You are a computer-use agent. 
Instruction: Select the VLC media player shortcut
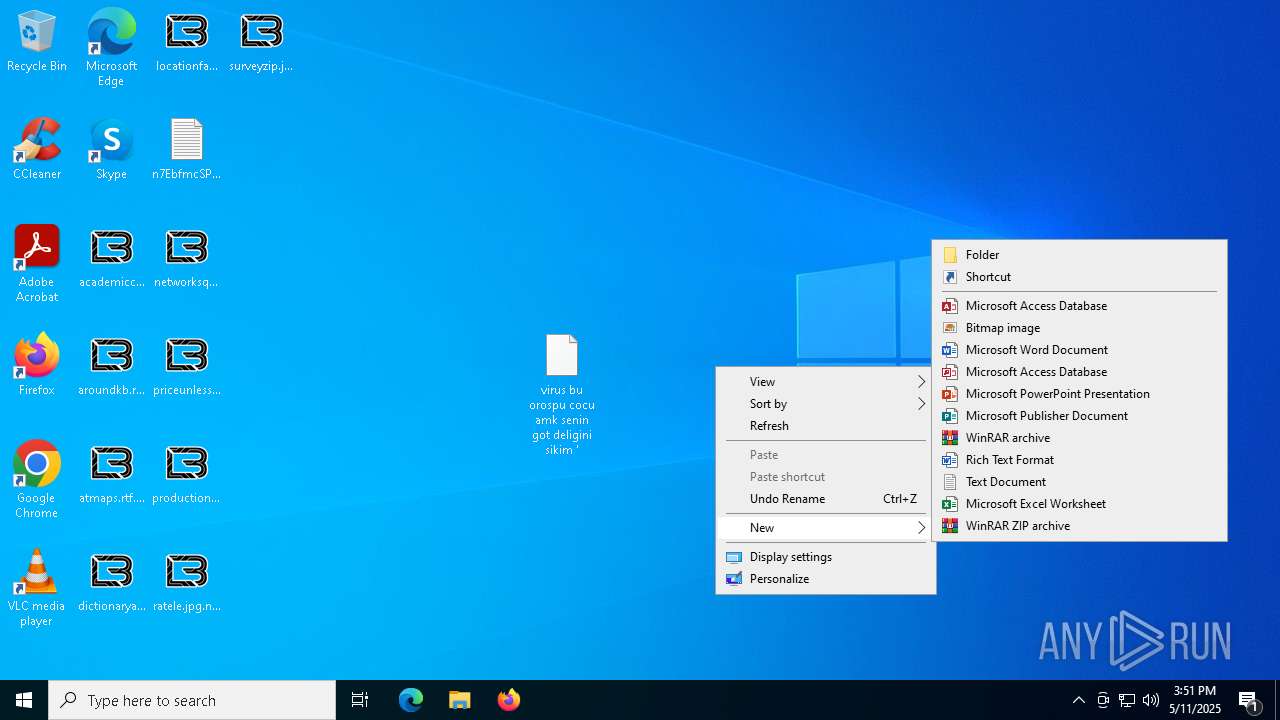(37, 588)
